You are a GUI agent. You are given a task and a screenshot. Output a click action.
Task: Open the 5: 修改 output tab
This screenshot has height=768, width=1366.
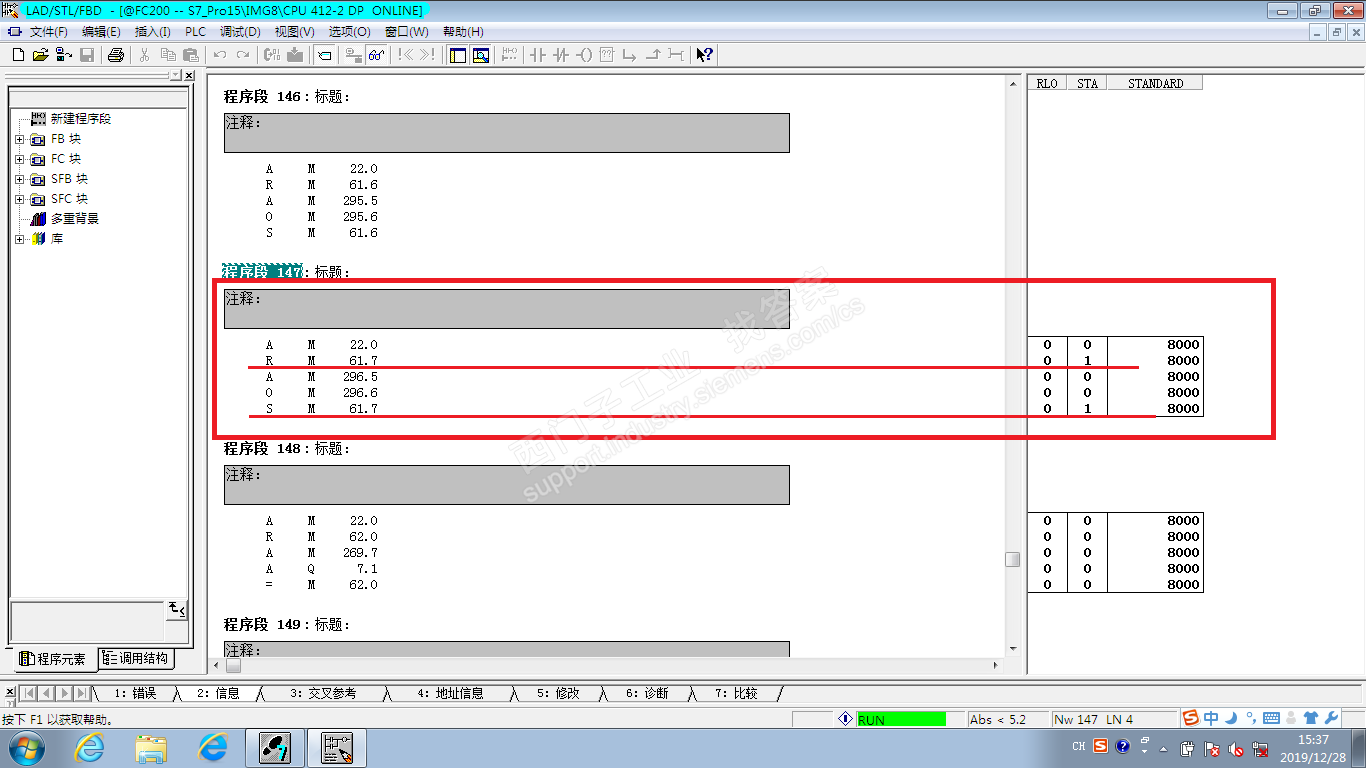(x=558, y=693)
